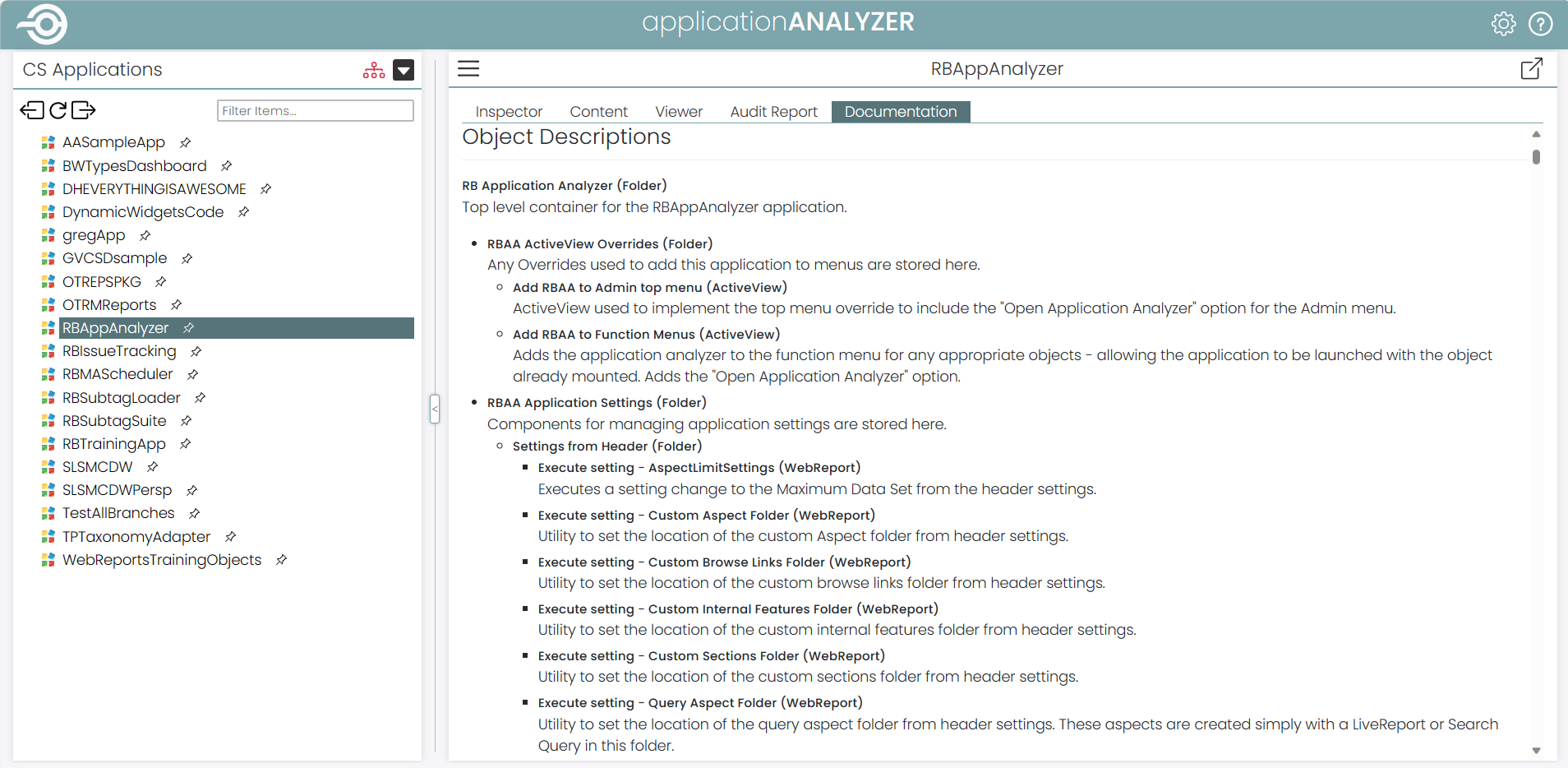Select RBSubtagLoader application
Image resolution: width=1568 pixels, height=768 pixels.
pyautogui.click(x=122, y=397)
